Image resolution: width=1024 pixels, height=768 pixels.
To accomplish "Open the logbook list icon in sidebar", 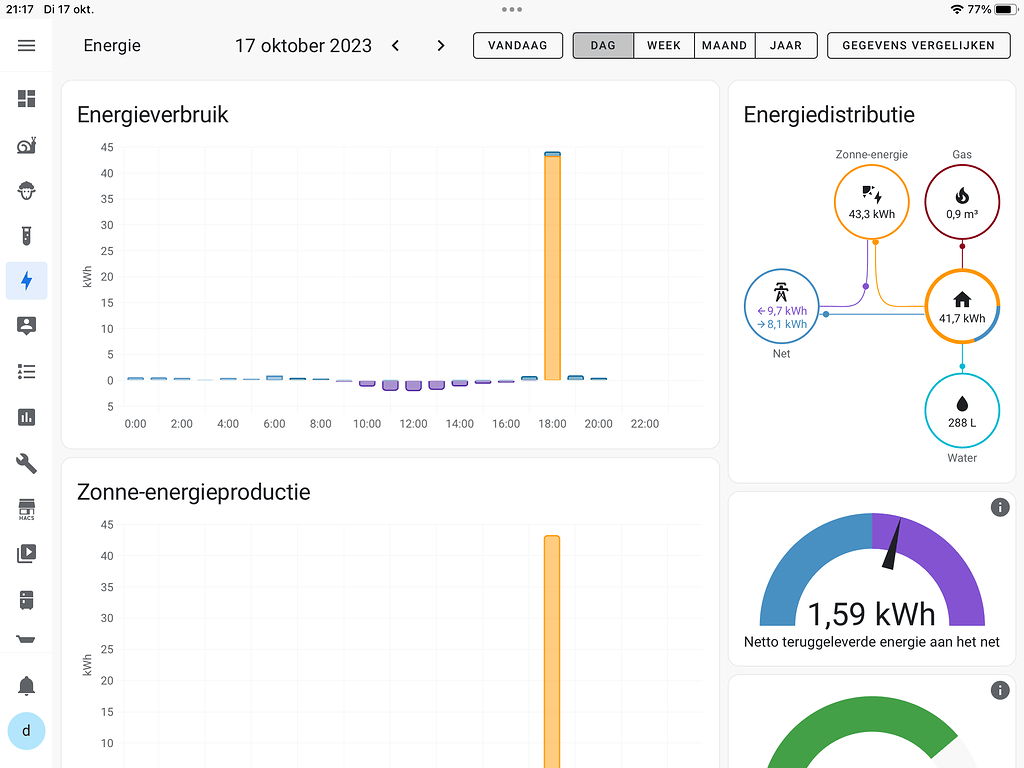I will (27, 372).
